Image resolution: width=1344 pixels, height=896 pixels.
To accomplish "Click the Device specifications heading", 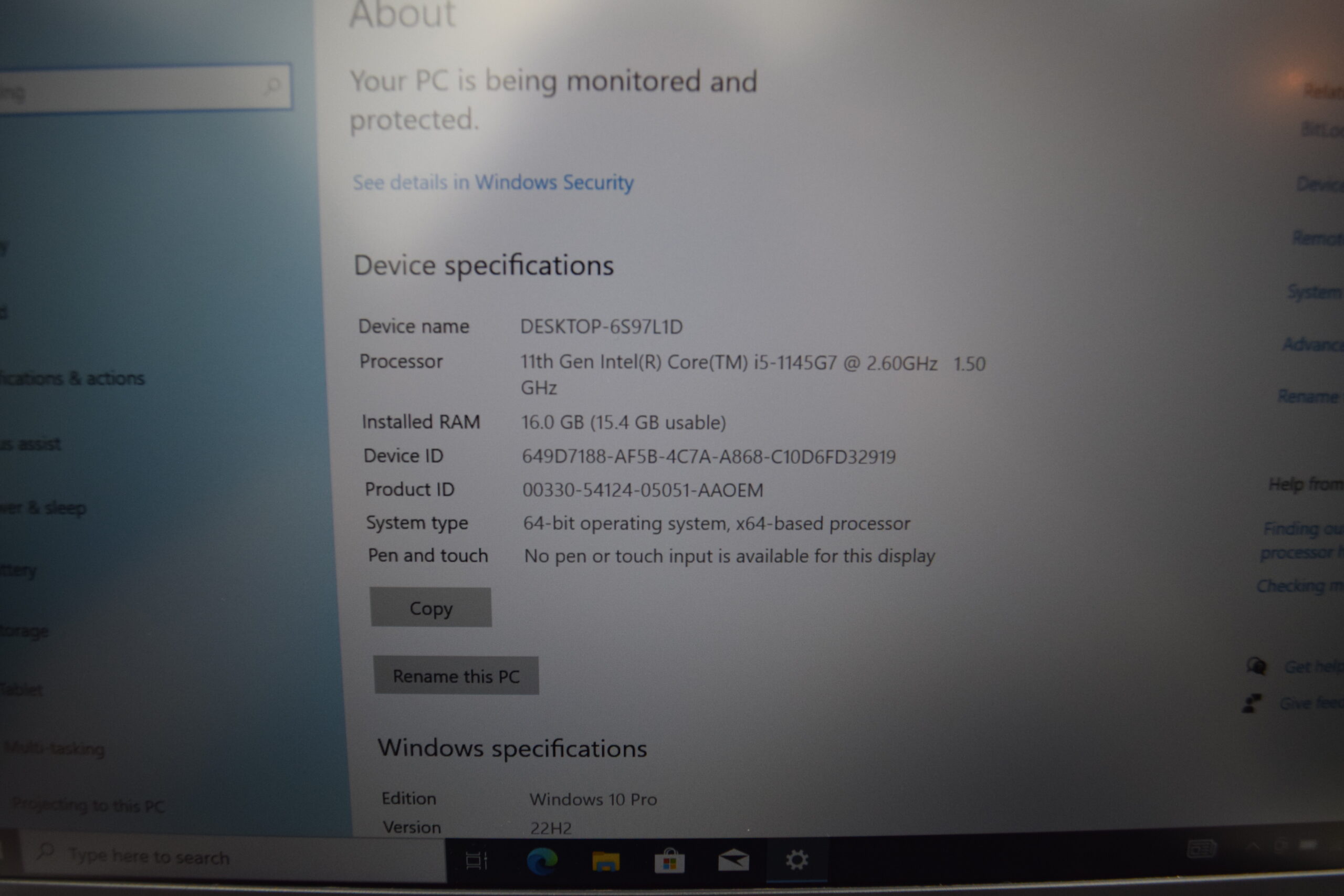I will click(484, 266).
